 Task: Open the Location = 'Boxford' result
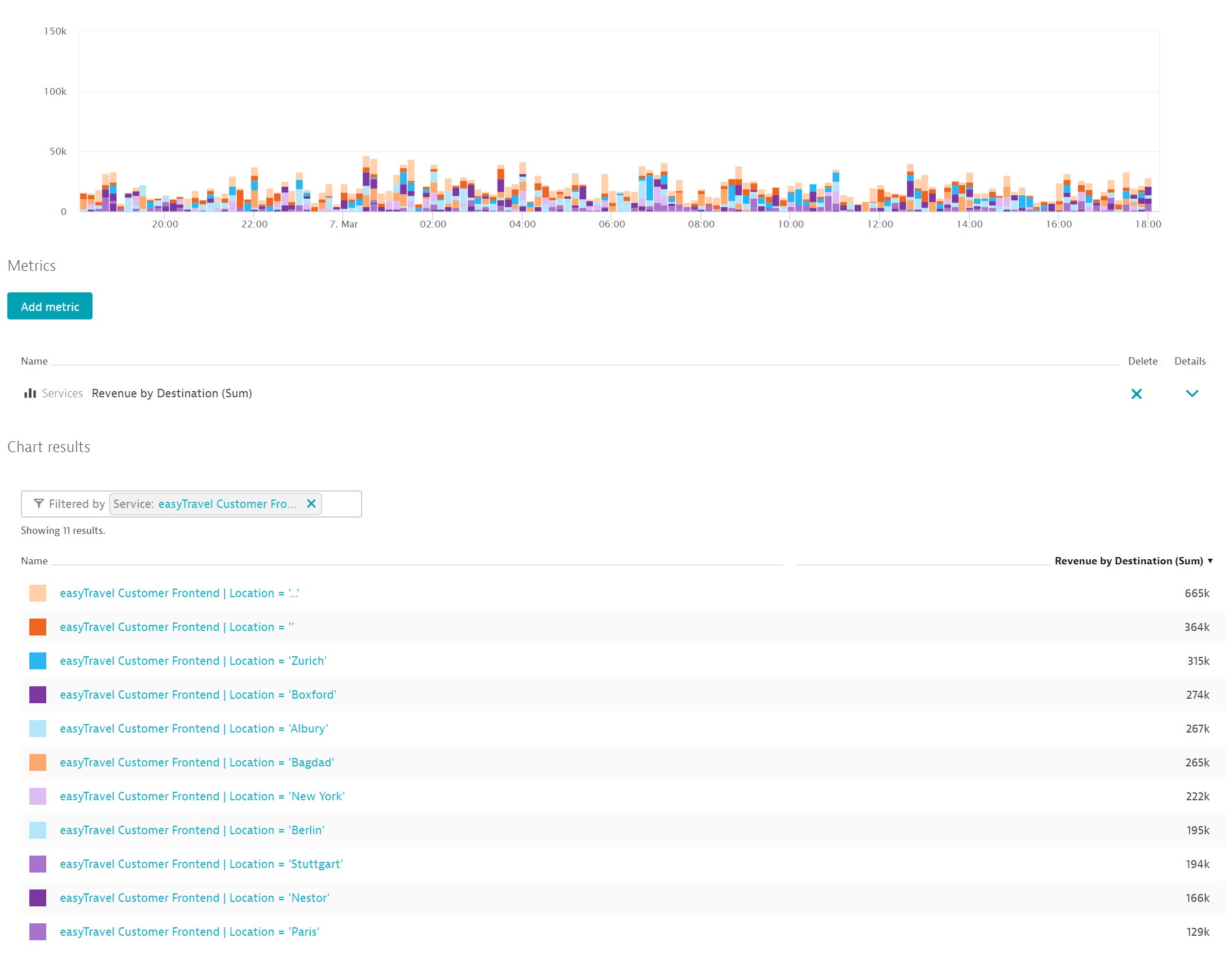[x=198, y=695]
